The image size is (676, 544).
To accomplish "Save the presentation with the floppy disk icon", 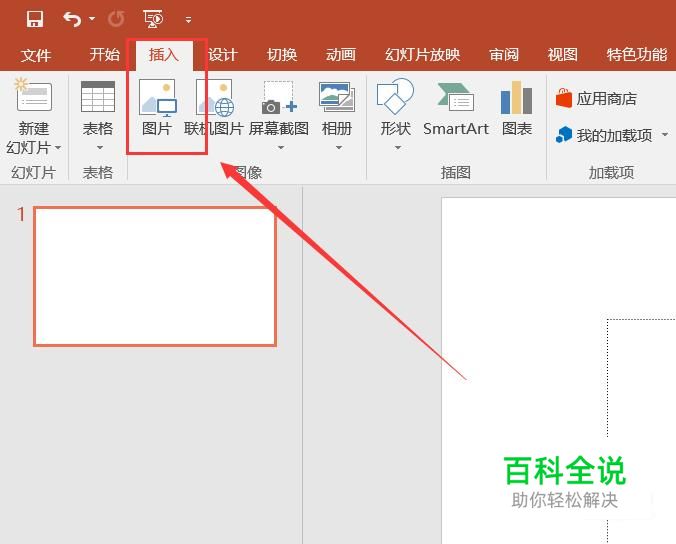I will pyautogui.click(x=34, y=19).
